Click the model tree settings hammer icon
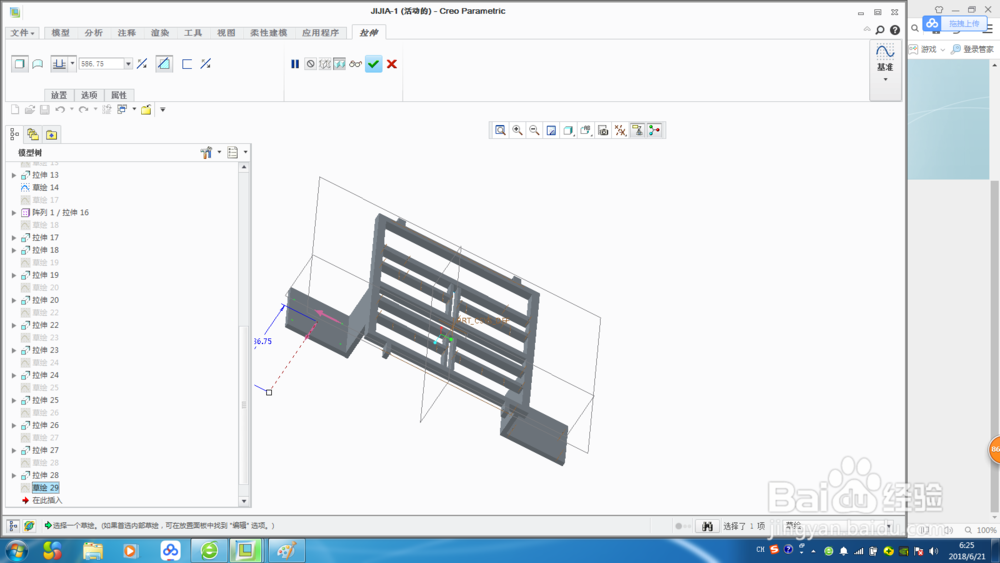The width and height of the screenshot is (1000, 563). [206, 152]
